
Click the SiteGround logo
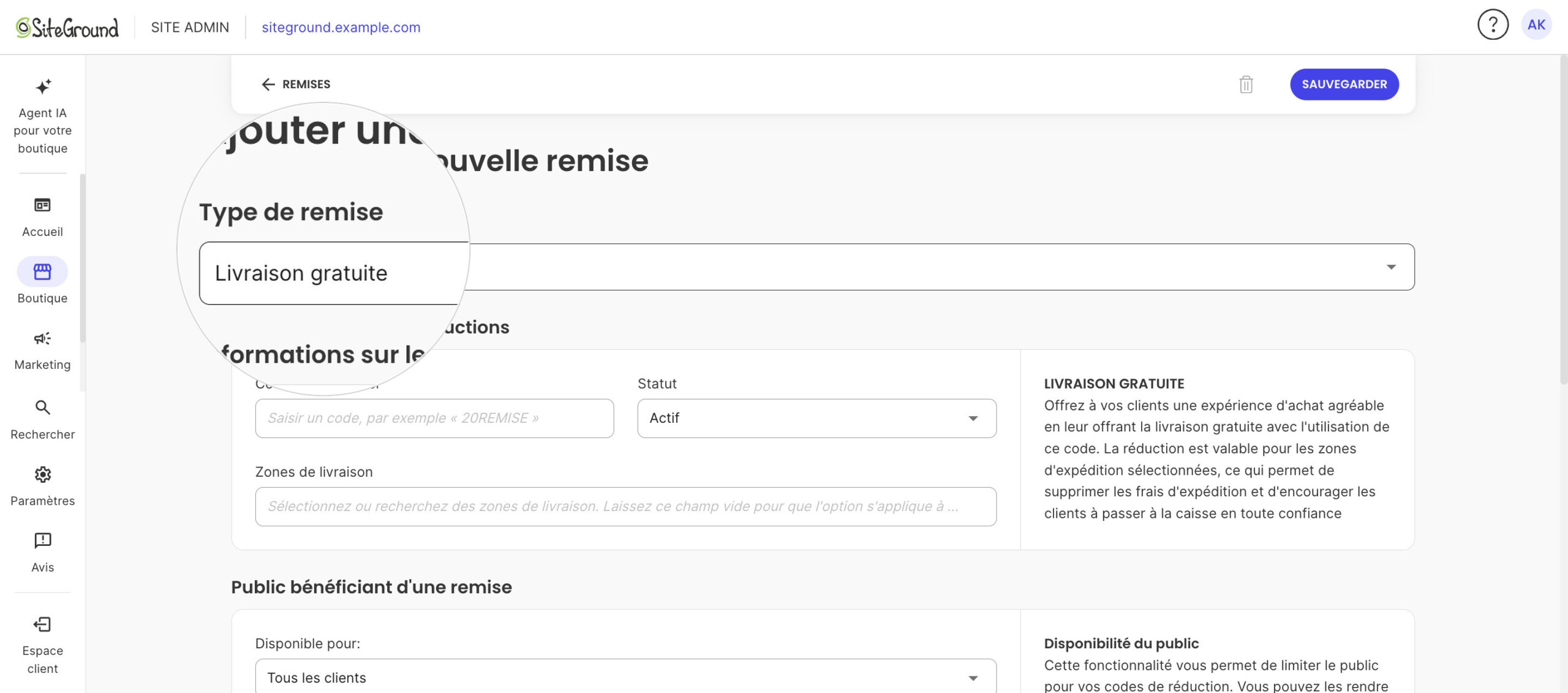(x=67, y=28)
